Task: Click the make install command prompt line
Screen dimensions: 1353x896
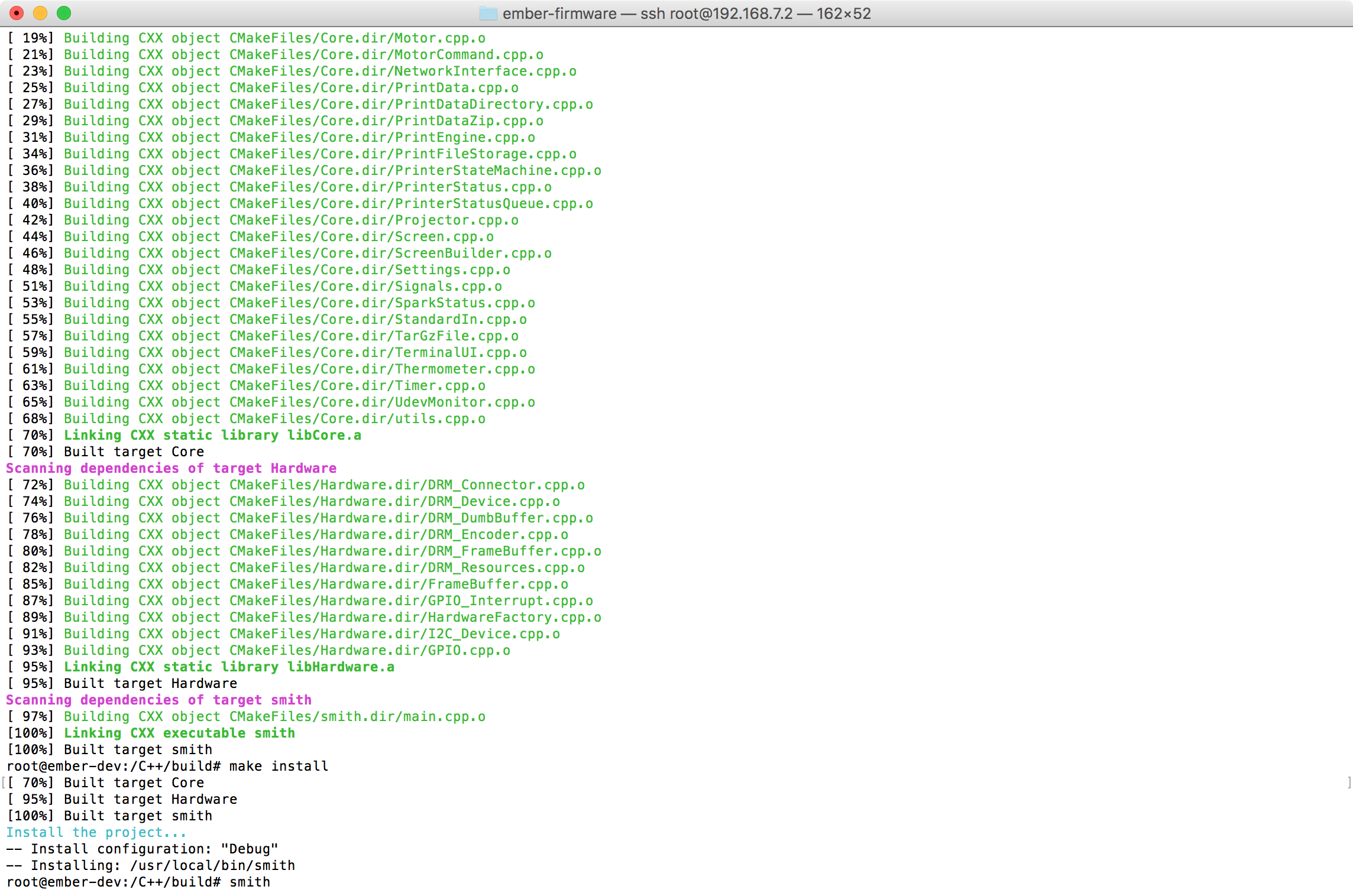Action: coord(167,766)
